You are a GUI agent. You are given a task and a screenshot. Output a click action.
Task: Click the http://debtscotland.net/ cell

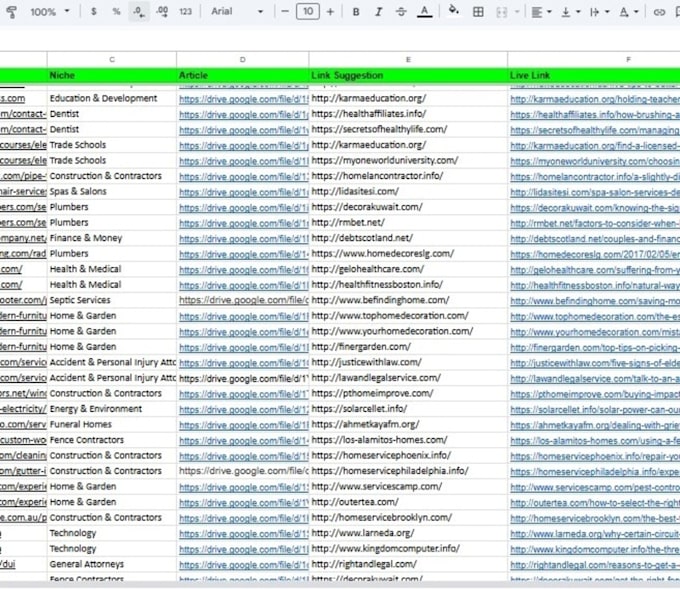408,238
